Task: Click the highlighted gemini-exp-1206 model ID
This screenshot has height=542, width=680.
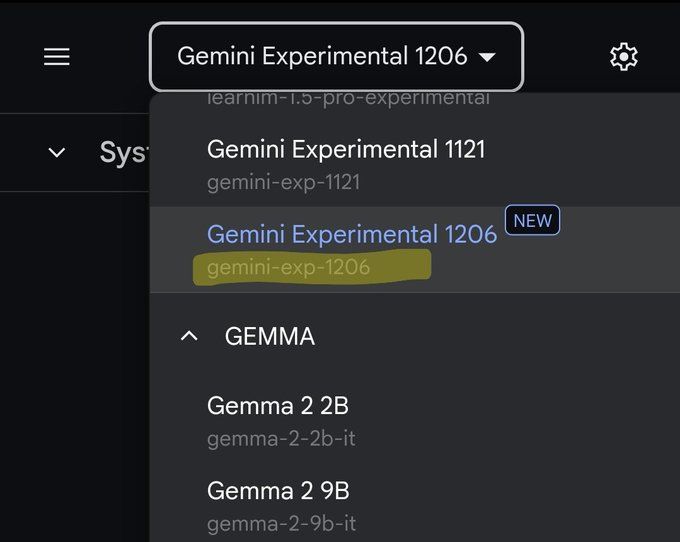Action: point(288,267)
